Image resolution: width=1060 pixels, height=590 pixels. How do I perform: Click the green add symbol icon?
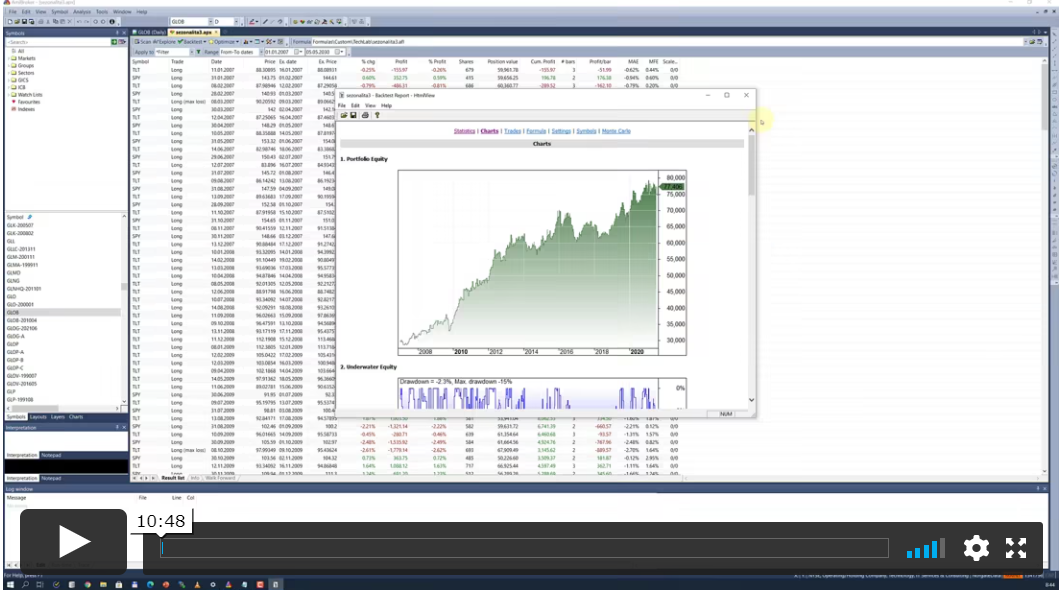tap(114, 42)
